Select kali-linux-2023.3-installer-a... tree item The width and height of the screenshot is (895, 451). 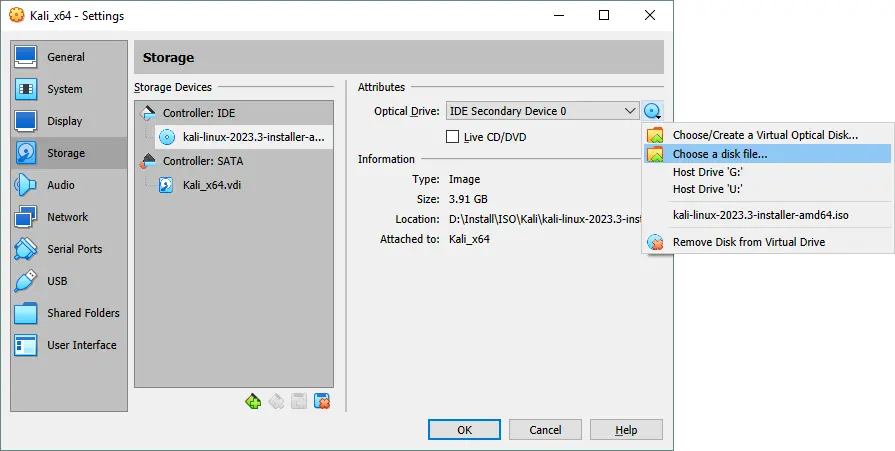pyautogui.click(x=253, y=137)
